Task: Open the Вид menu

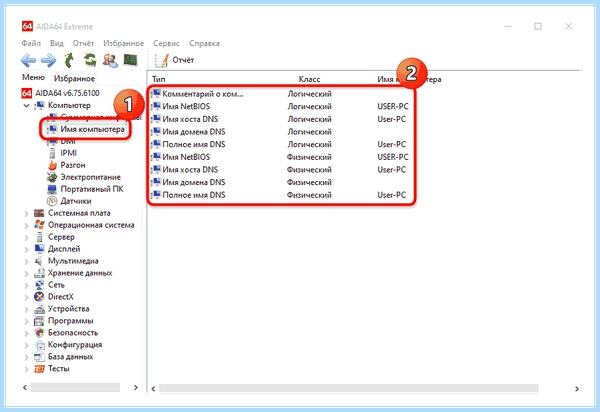Action: [57, 43]
